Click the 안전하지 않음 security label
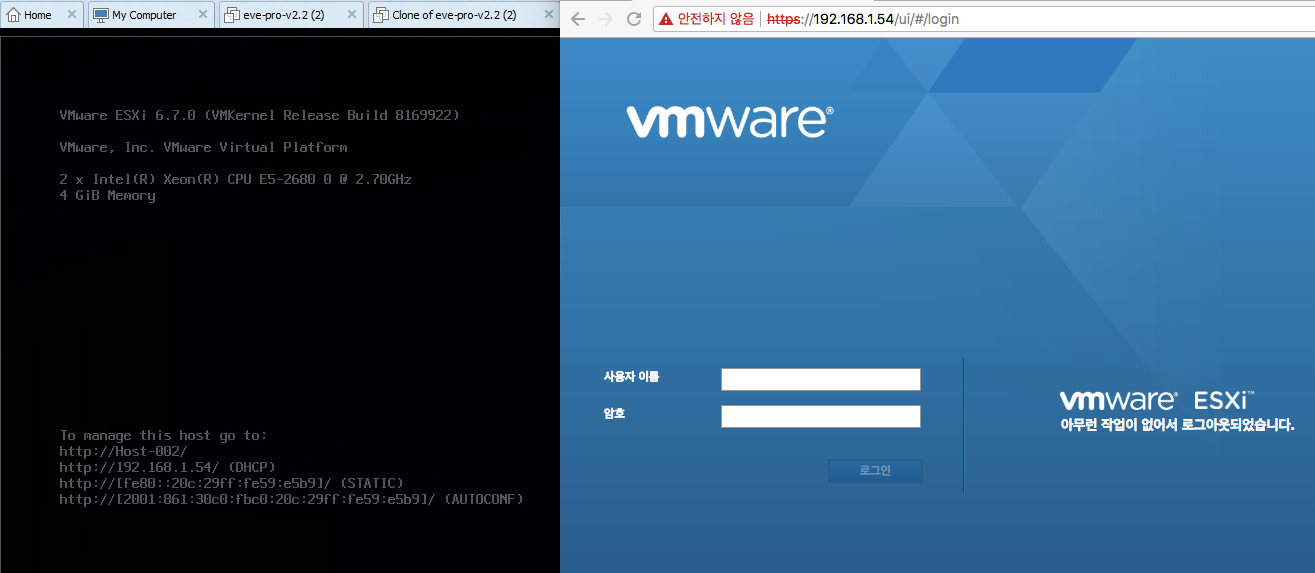This screenshot has width=1315, height=573. point(716,19)
